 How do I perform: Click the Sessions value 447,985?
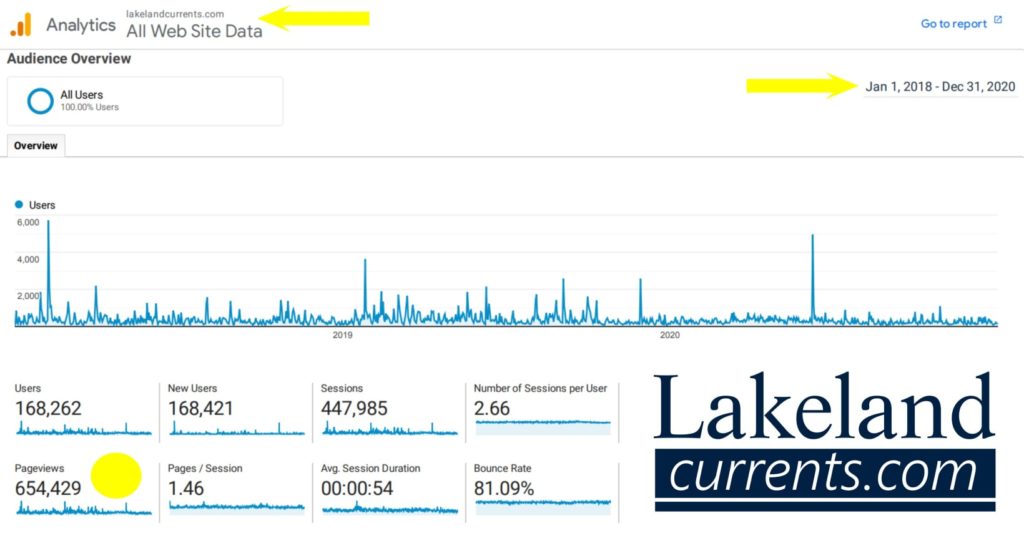point(354,409)
